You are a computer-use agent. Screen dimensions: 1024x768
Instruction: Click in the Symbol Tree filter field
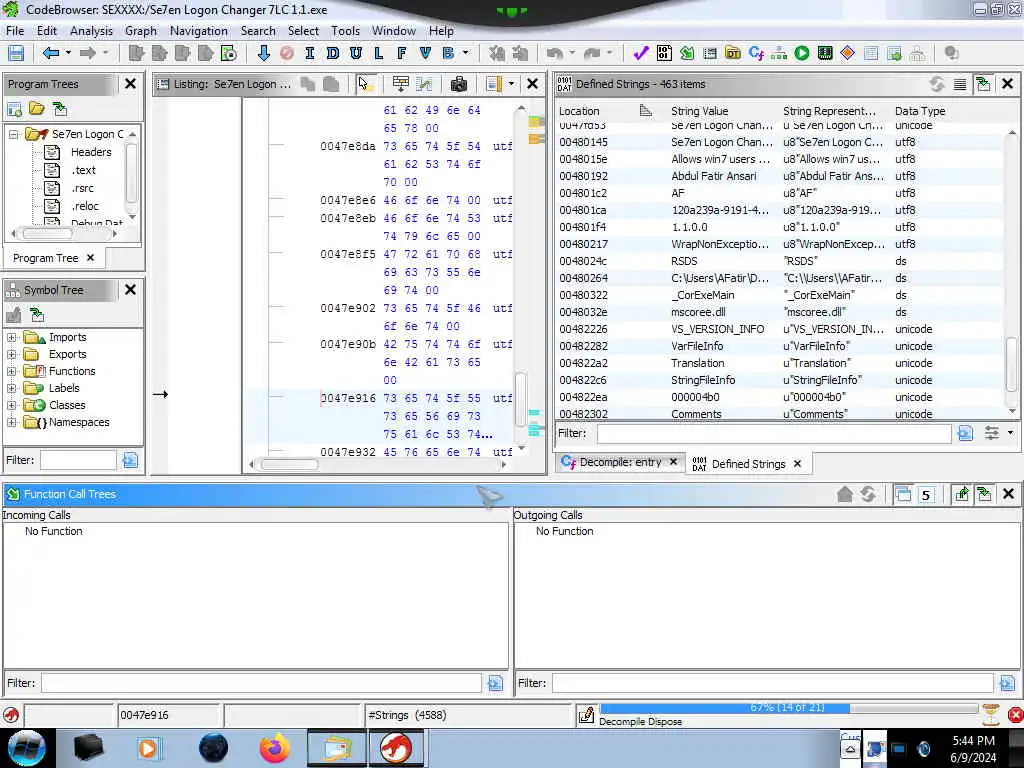click(78, 460)
